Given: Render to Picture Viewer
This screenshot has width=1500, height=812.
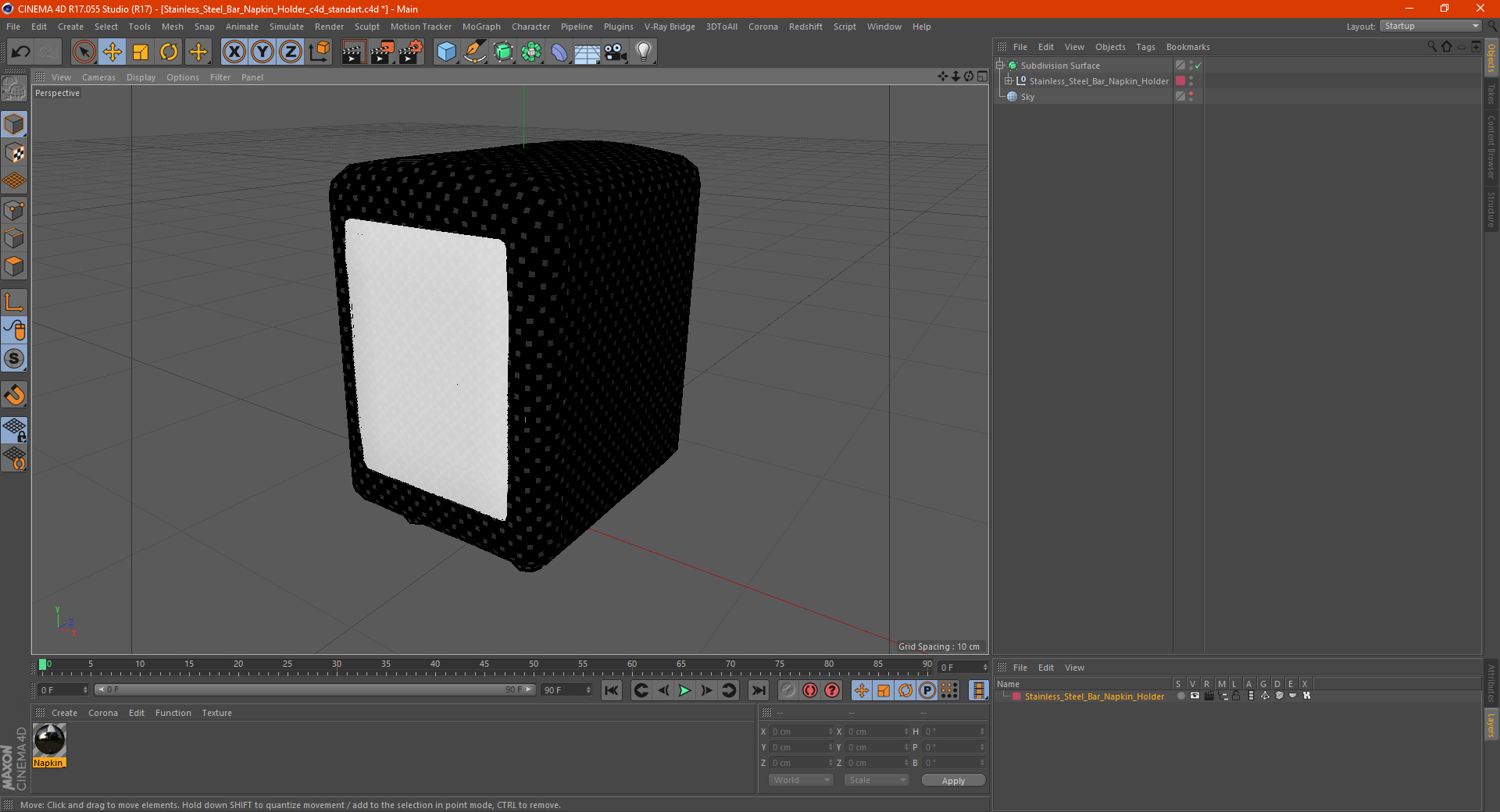Looking at the screenshot, I should tap(382, 52).
